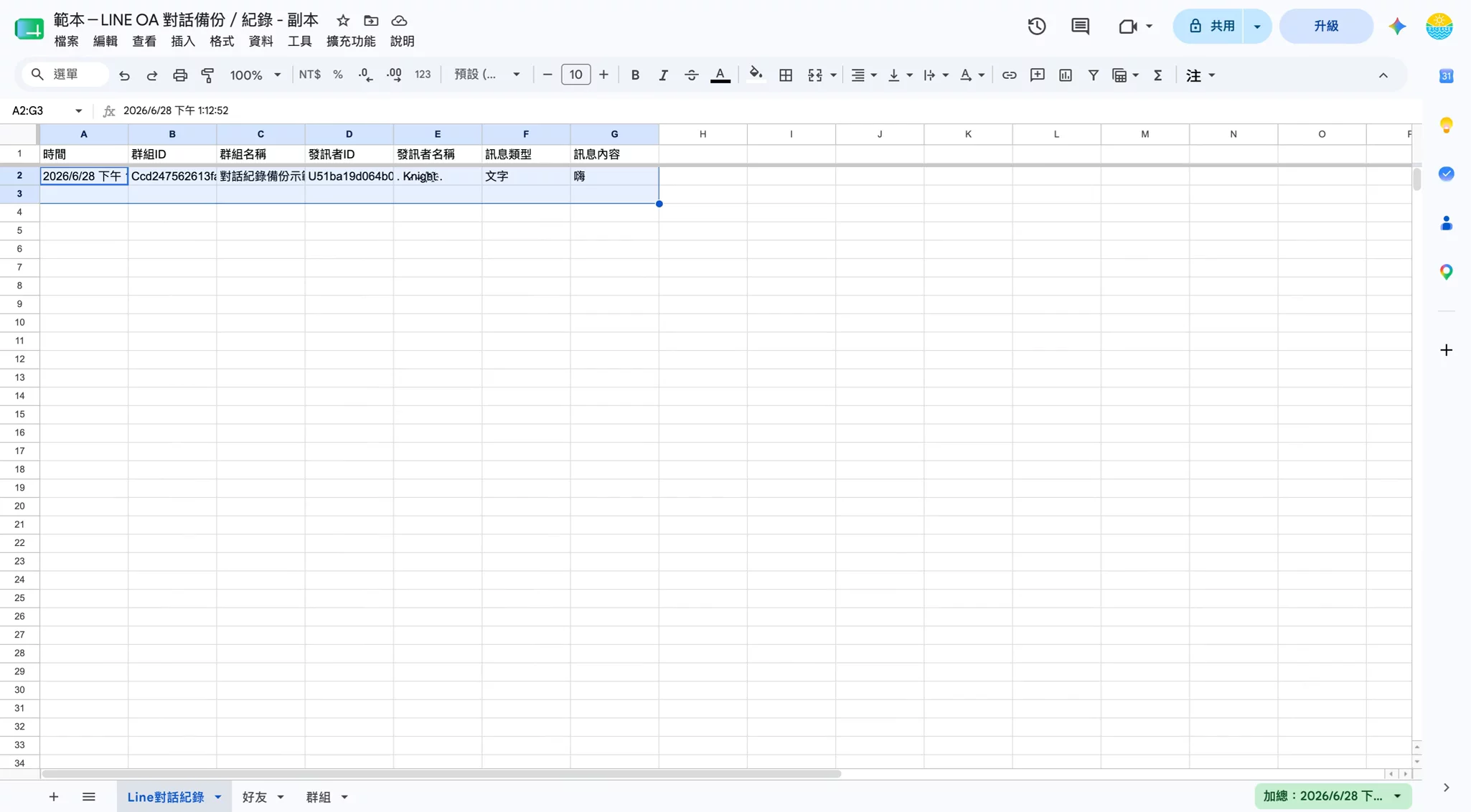This screenshot has height=812, width=1471.
Task: Print the spreadsheet
Action: 180,75
